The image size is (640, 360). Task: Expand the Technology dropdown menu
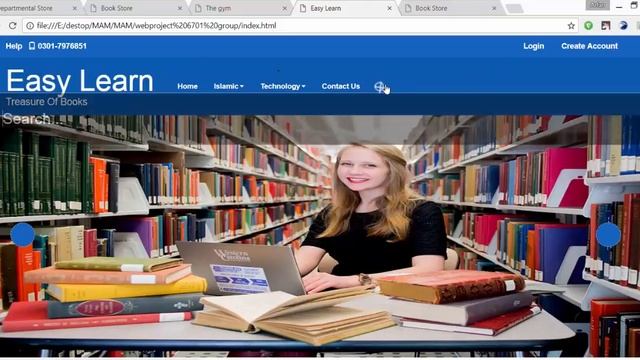[x=283, y=86]
